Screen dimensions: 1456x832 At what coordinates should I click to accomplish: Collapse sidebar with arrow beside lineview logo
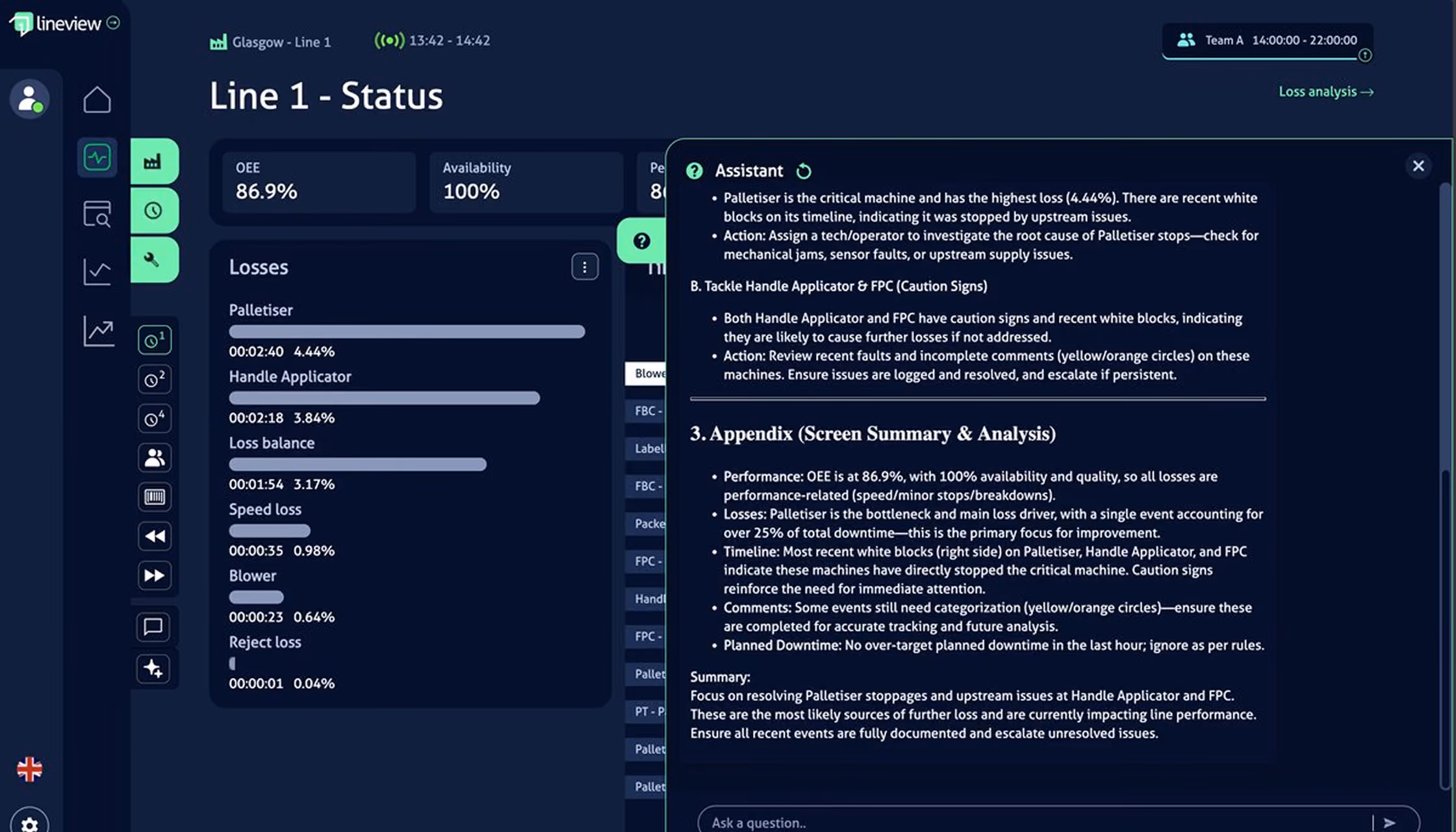point(113,23)
